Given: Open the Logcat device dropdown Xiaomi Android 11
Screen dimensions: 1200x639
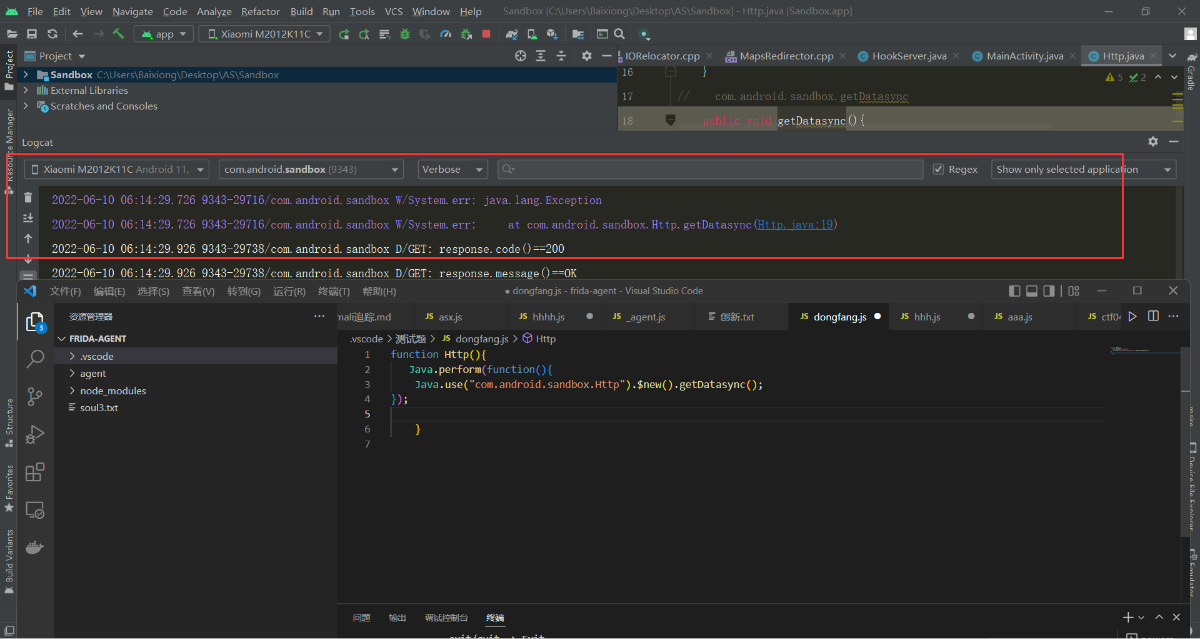Looking at the screenshot, I should coord(116,169).
